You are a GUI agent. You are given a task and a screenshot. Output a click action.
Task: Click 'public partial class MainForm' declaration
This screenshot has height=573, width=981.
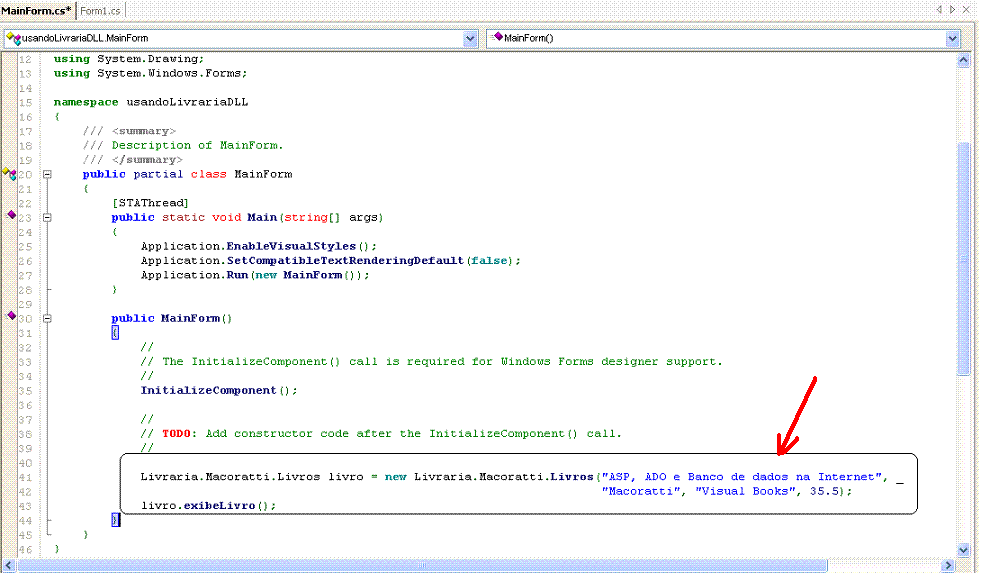pyautogui.click(x=187, y=175)
